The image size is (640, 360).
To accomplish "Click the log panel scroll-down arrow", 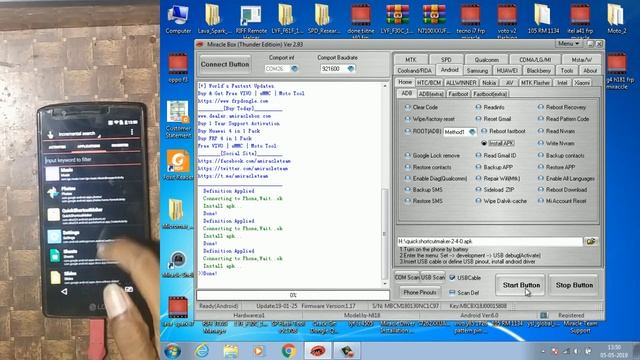I will pyautogui.click(x=385, y=284).
